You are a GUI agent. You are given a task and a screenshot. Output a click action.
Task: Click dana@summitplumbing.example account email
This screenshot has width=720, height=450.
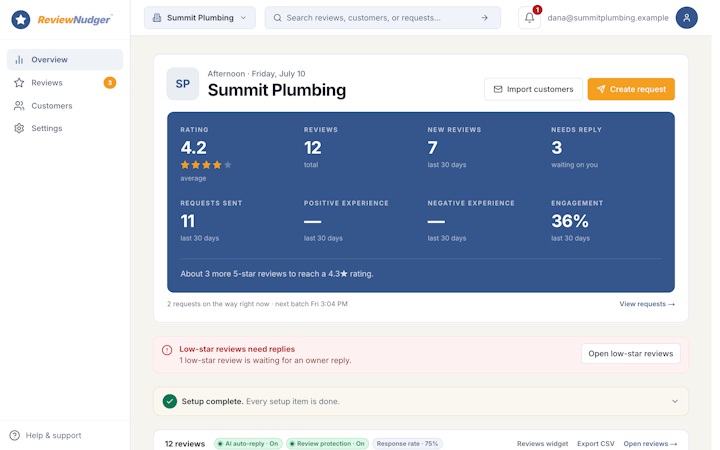pos(608,18)
